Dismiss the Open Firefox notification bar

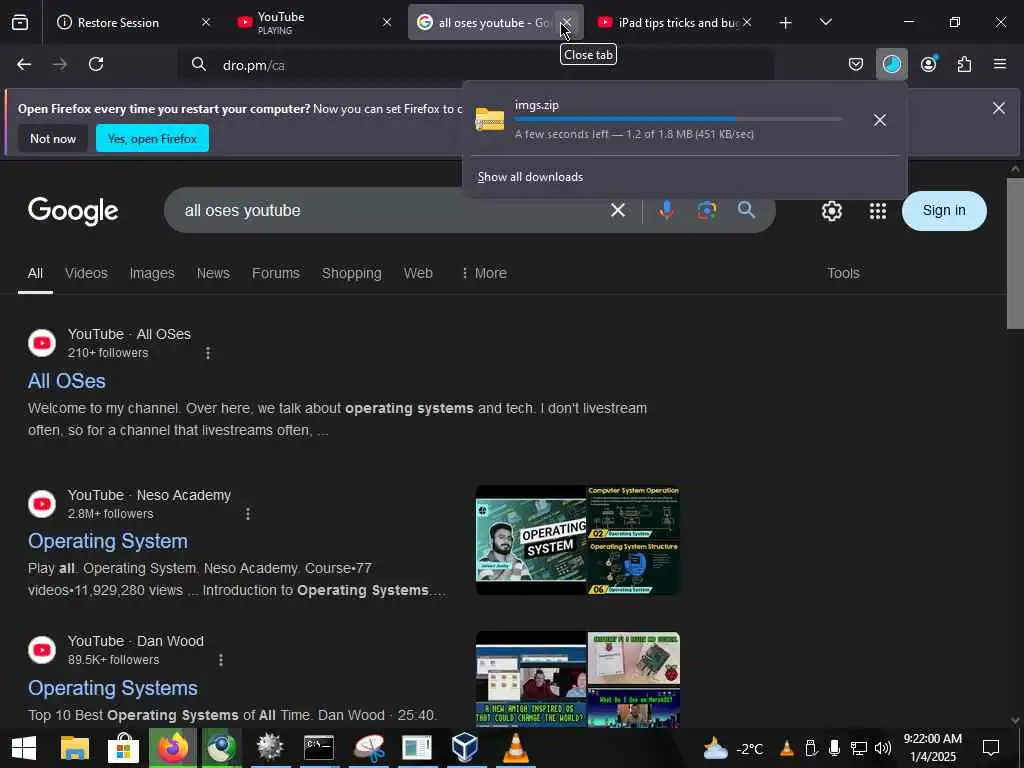(x=999, y=108)
